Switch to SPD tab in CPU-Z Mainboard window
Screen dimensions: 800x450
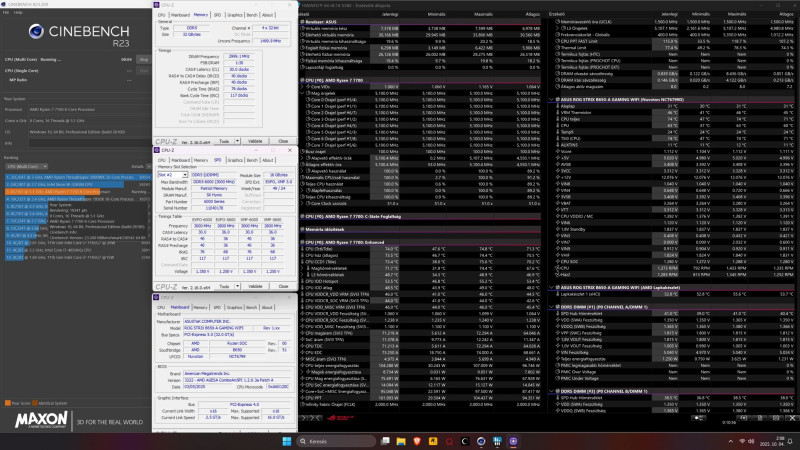(217, 308)
